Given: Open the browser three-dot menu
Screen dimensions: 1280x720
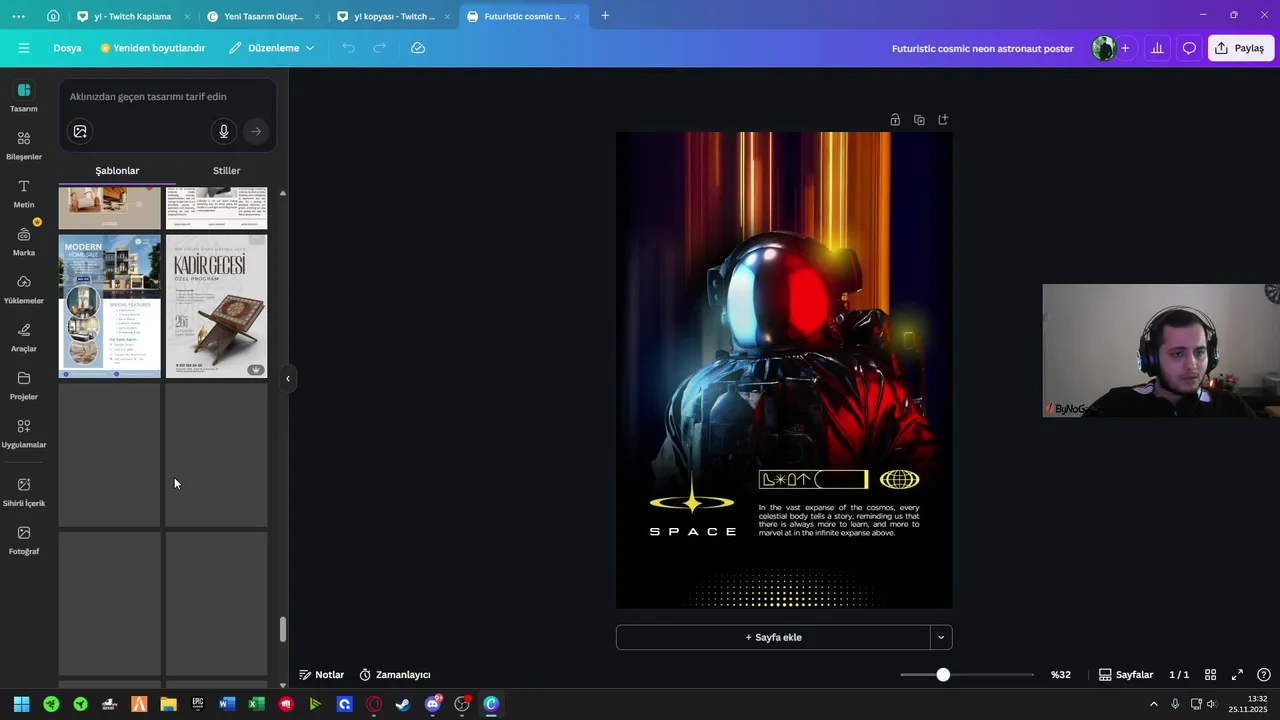Looking at the screenshot, I should click(19, 16).
